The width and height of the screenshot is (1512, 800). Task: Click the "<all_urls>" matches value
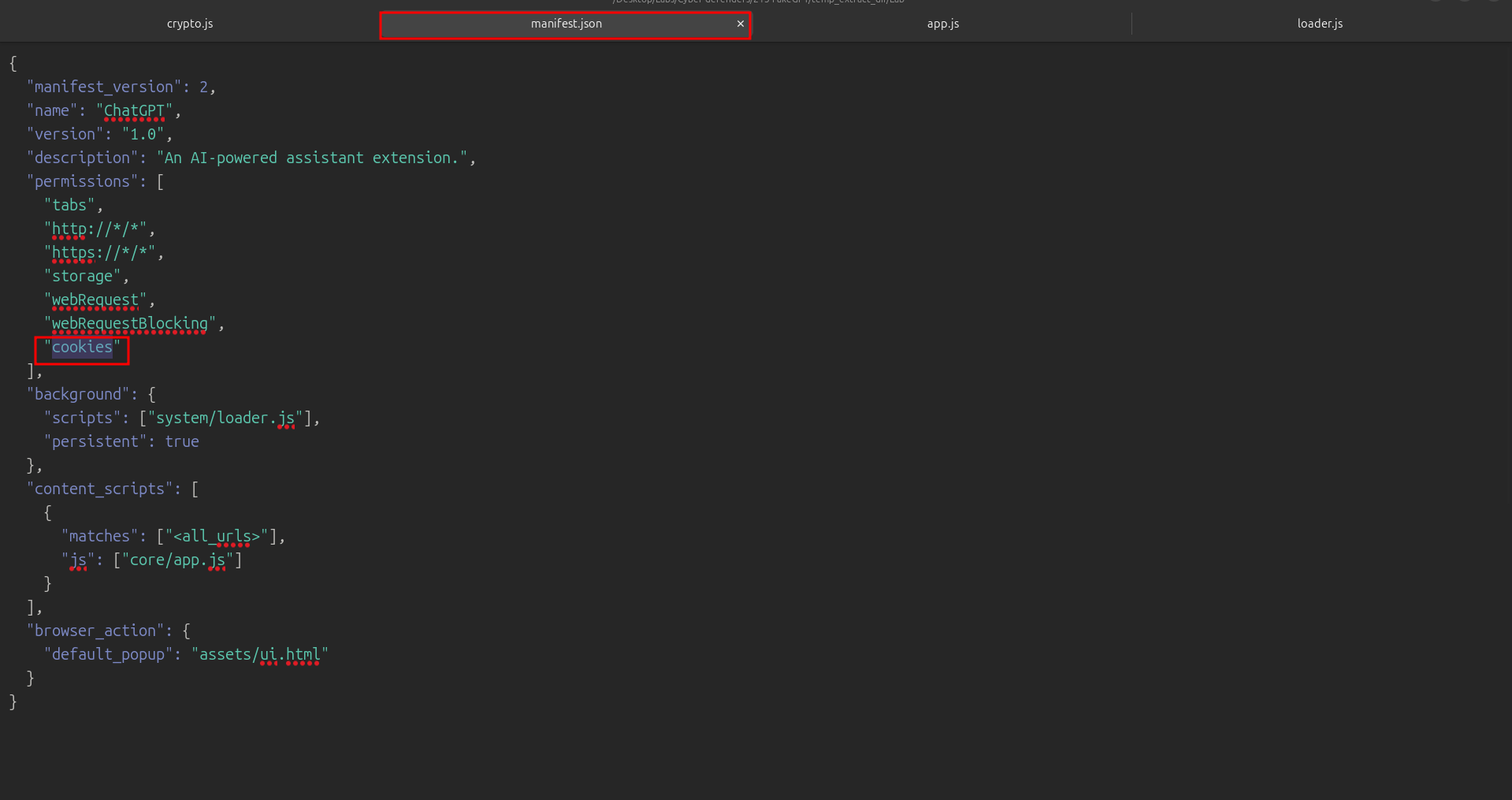(216, 537)
